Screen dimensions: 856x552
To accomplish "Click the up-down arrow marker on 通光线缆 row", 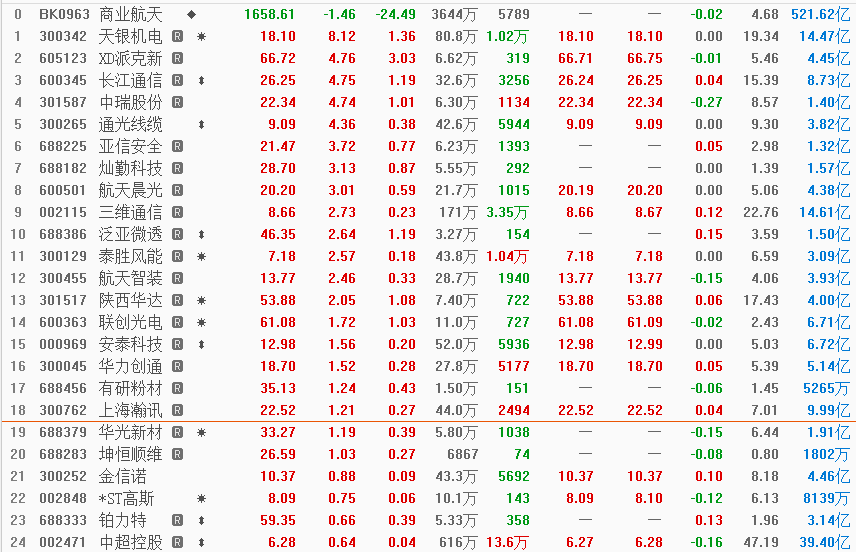I will coord(201,124).
